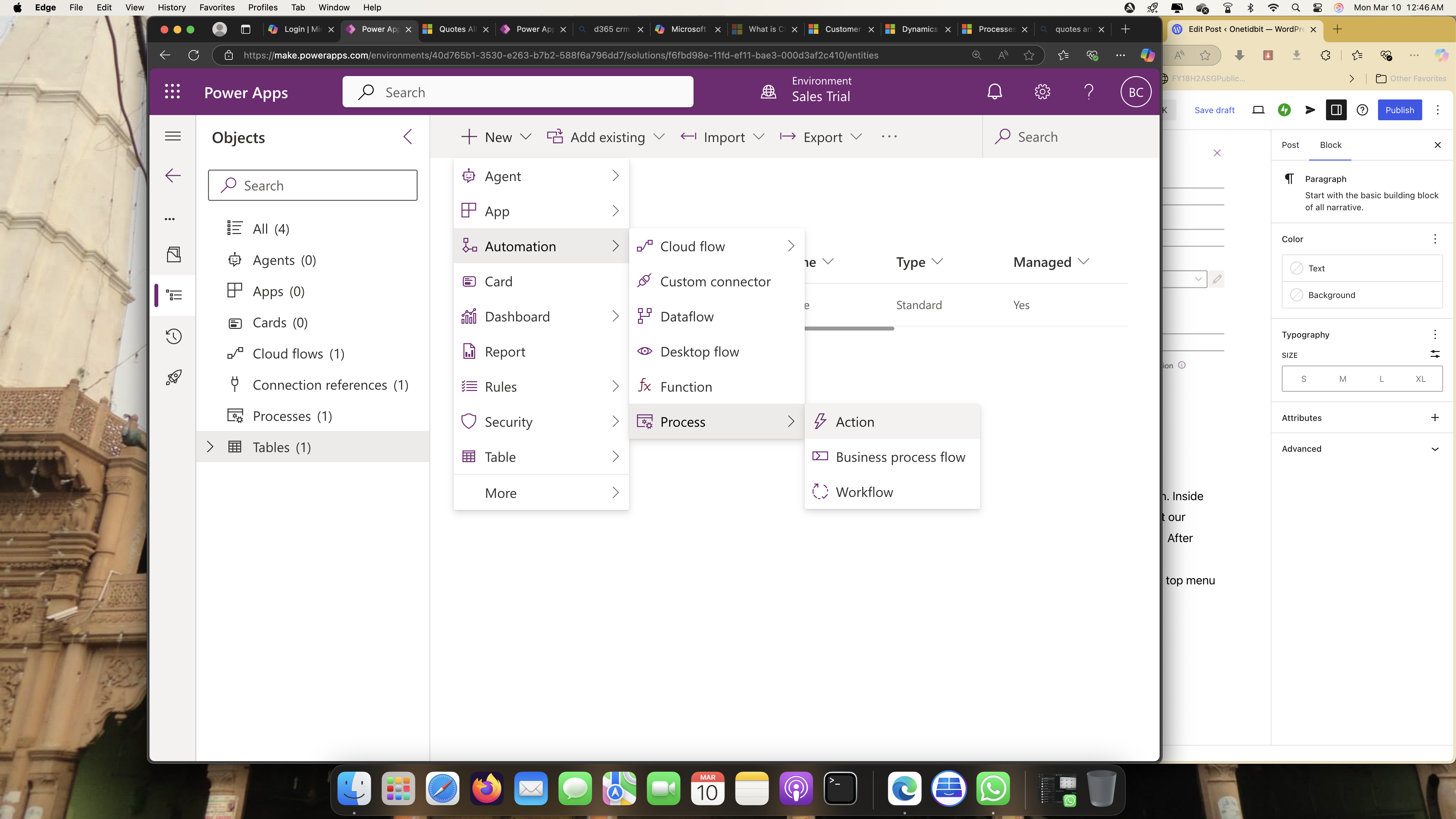Choose the M typography size option

pos(1342,379)
